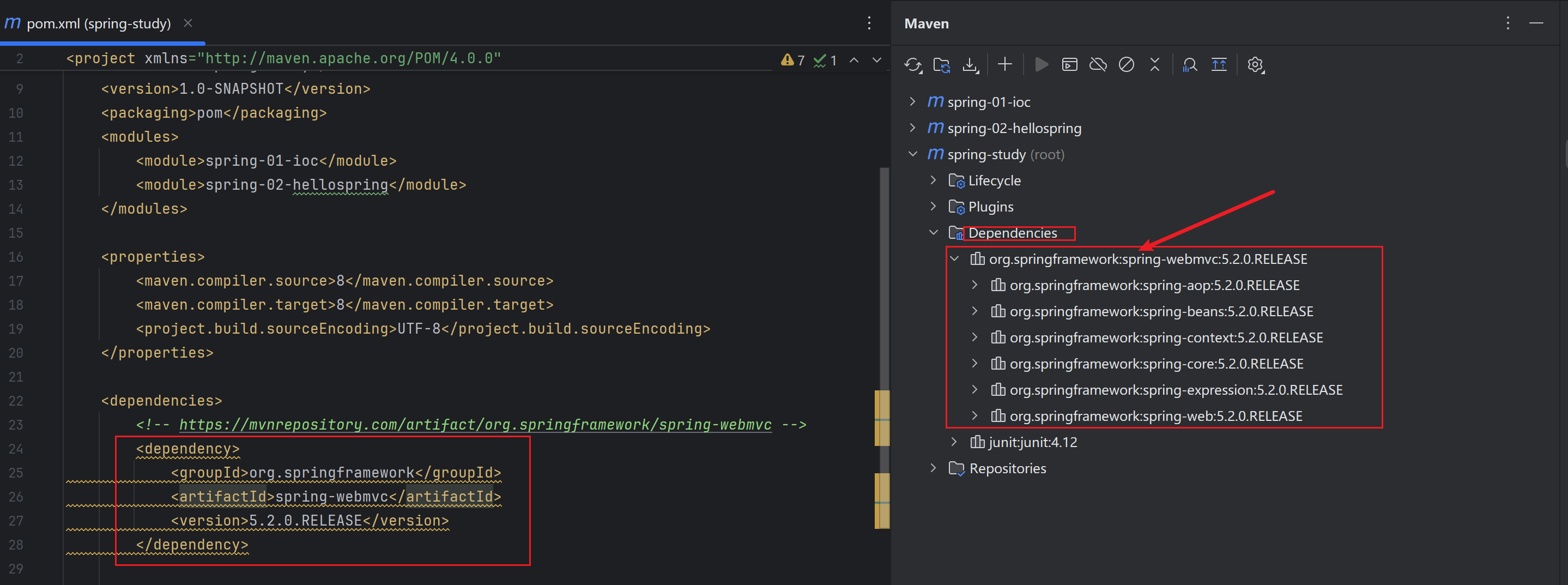Click generate sources and update folders icon
Image resolution: width=1568 pixels, height=585 pixels.
pyautogui.click(x=942, y=64)
